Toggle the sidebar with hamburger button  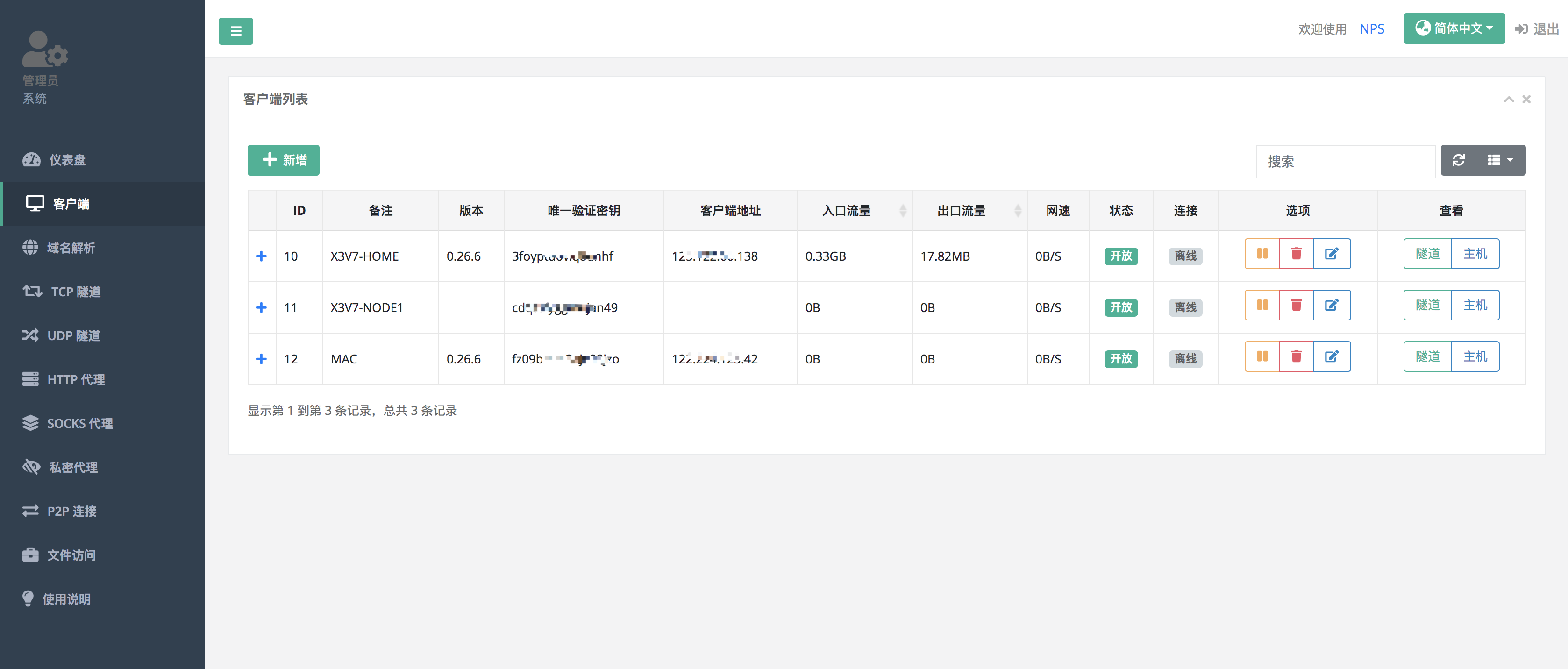[x=235, y=31]
